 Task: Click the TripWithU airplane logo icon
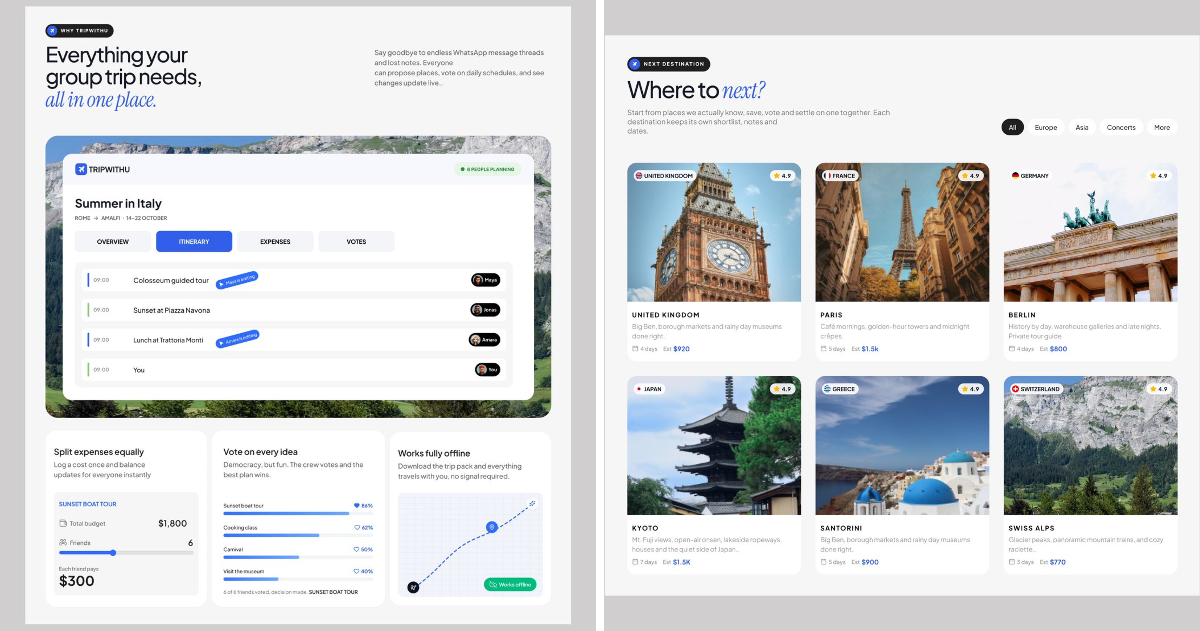click(81, 169)
